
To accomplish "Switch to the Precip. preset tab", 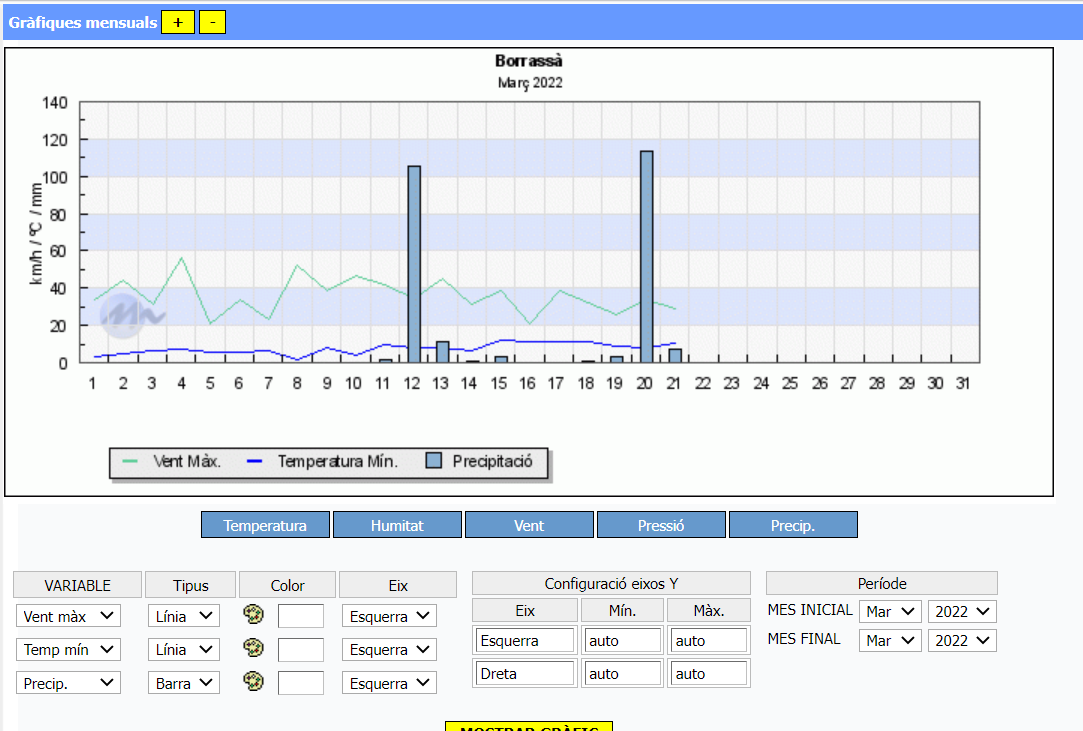I will point(793,525).
